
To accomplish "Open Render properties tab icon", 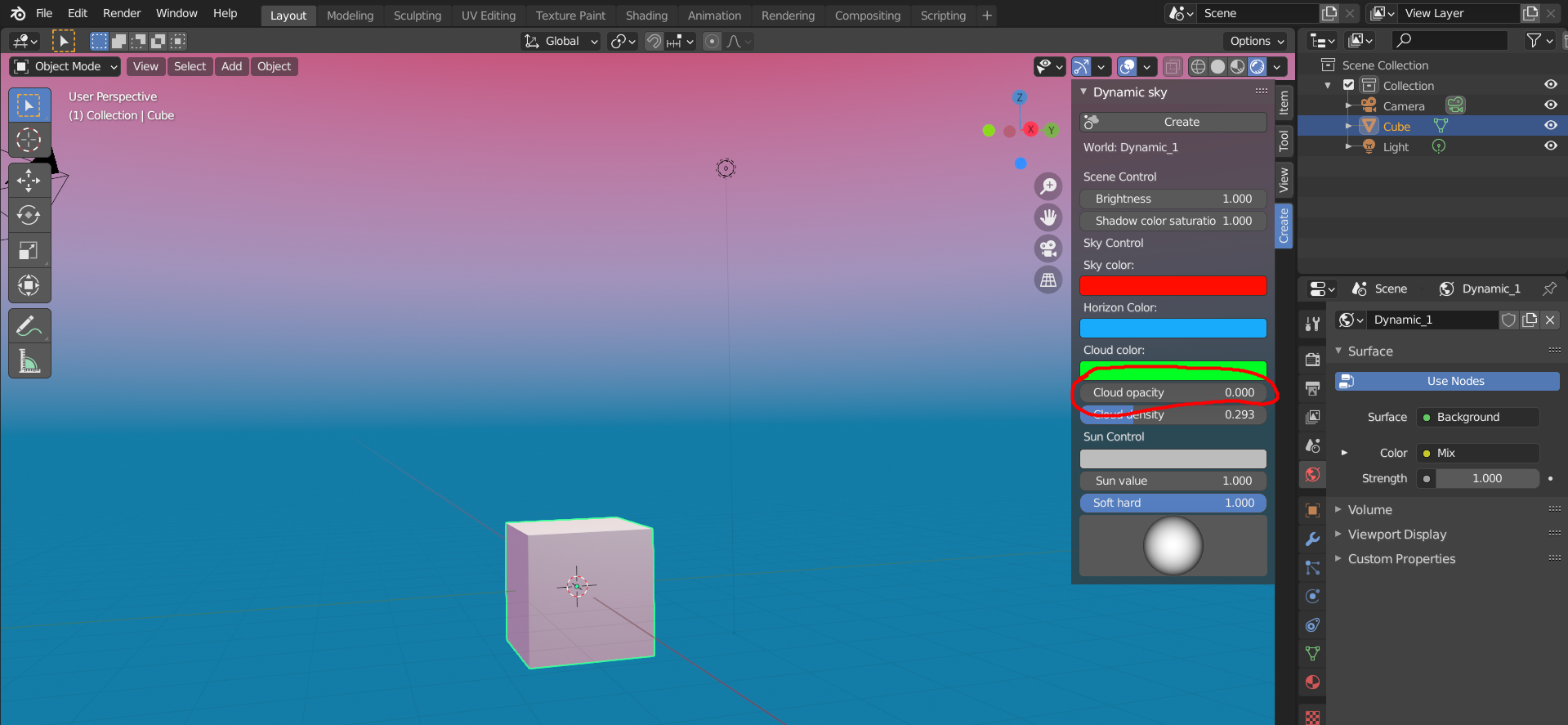I will pyautogui.click(x=1312, y=360).
